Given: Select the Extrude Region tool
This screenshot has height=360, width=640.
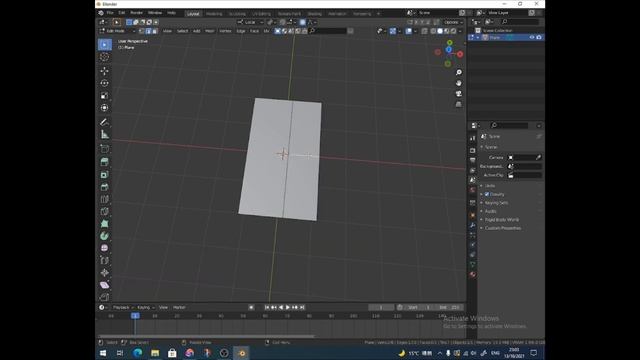Looking at the screenshot, I should tap(104, 162).
